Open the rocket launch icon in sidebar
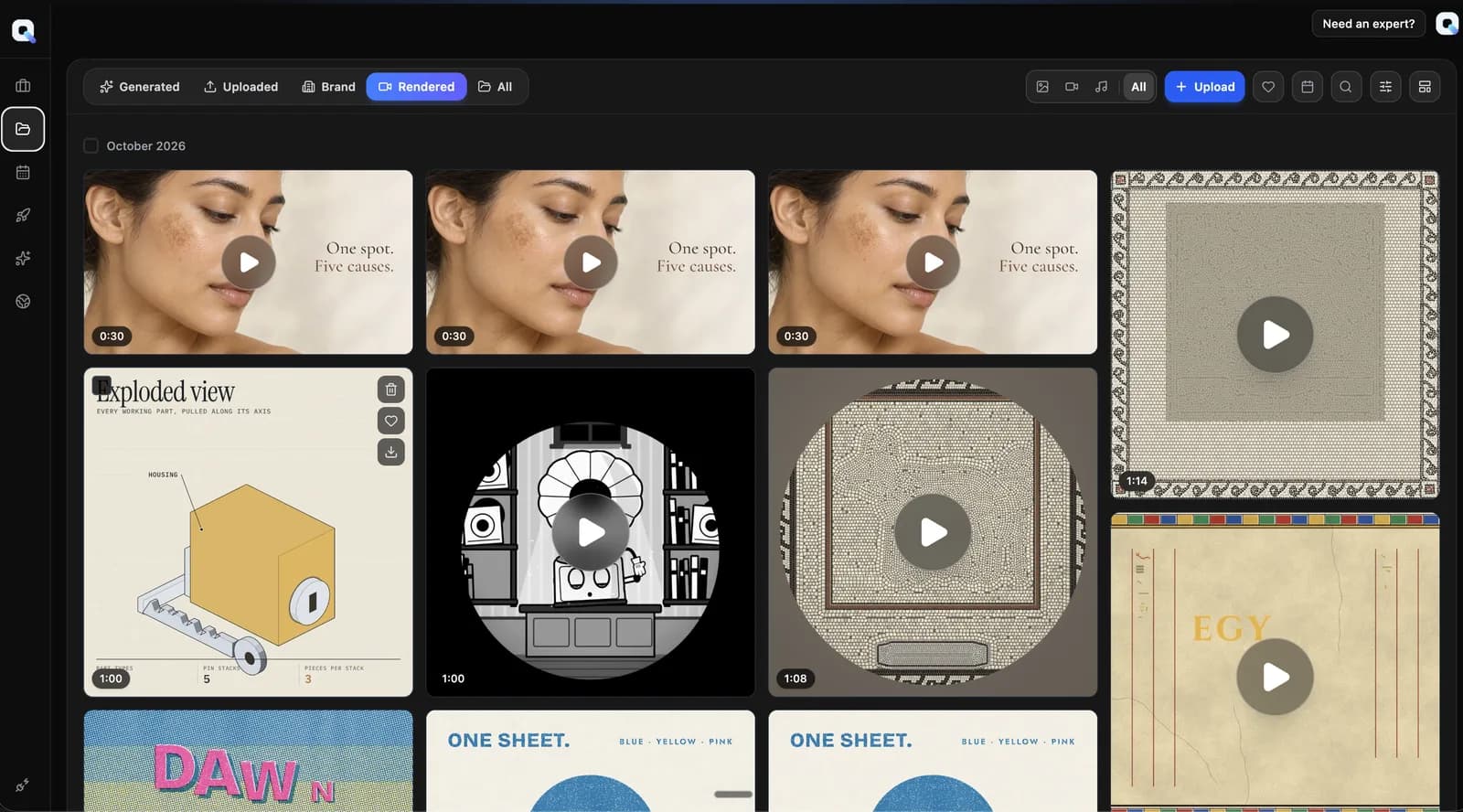This screenshot has width=1463, height=812. 23,215
